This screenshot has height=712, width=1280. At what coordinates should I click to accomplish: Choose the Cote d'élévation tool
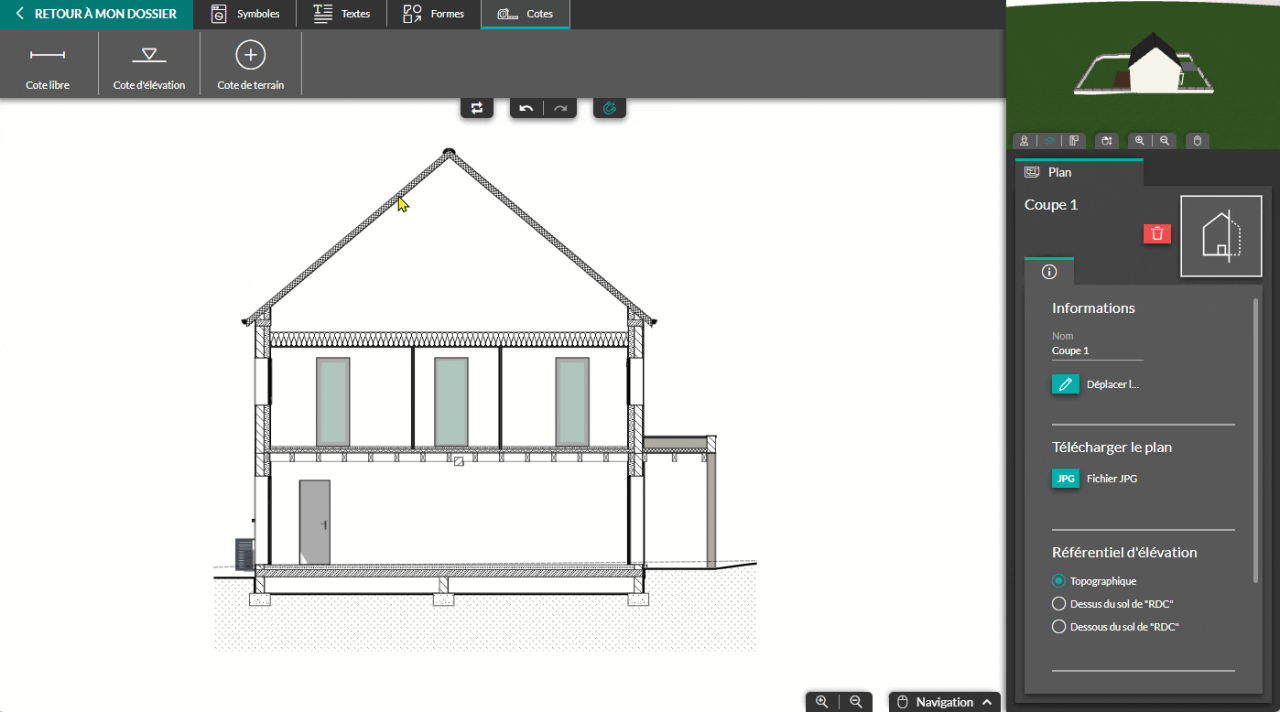[x=149, y=64]
